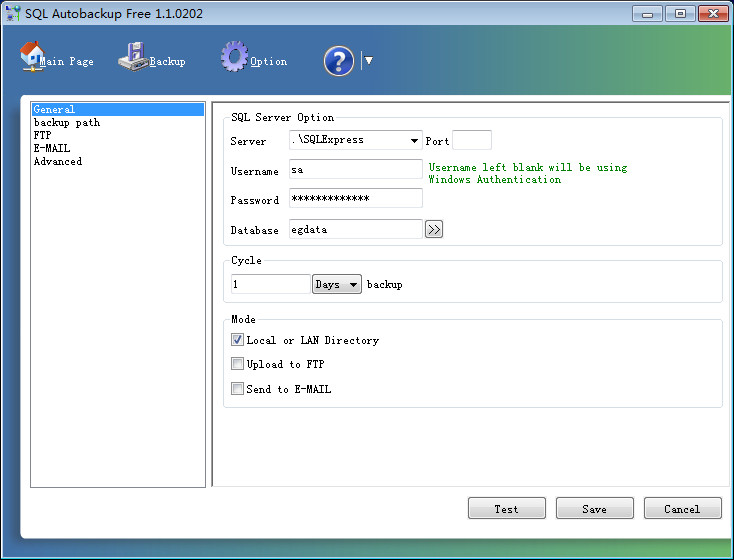734x560 pixels.
Task: Select Advanced in the options list
Action: tap(118, 161)
